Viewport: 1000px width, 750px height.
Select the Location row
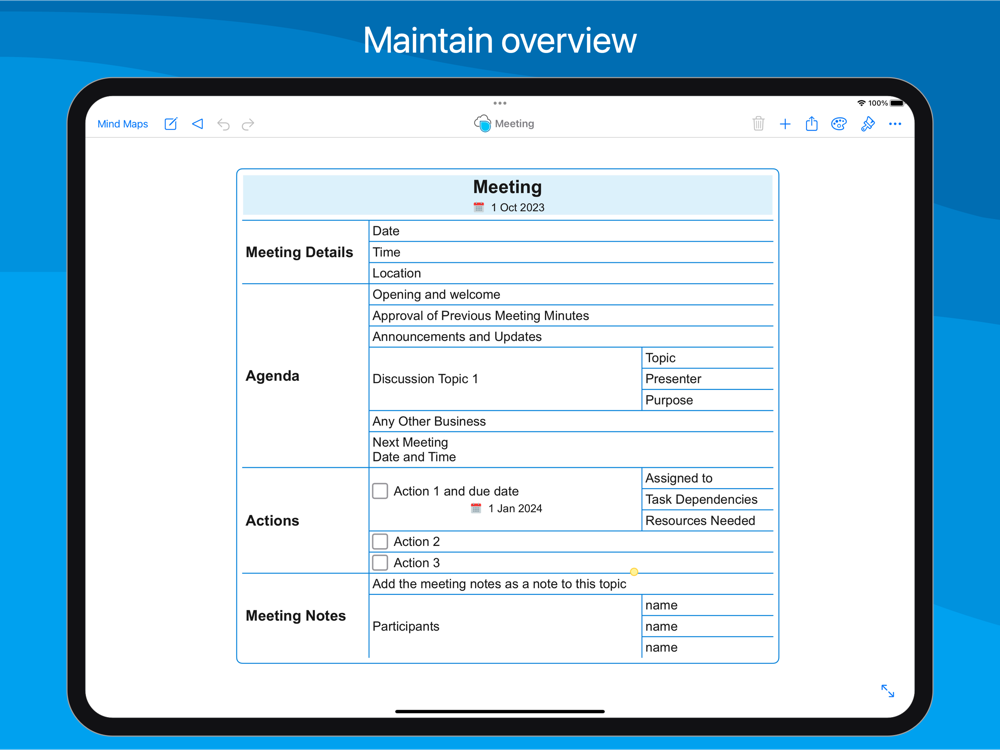pos(571,273)
